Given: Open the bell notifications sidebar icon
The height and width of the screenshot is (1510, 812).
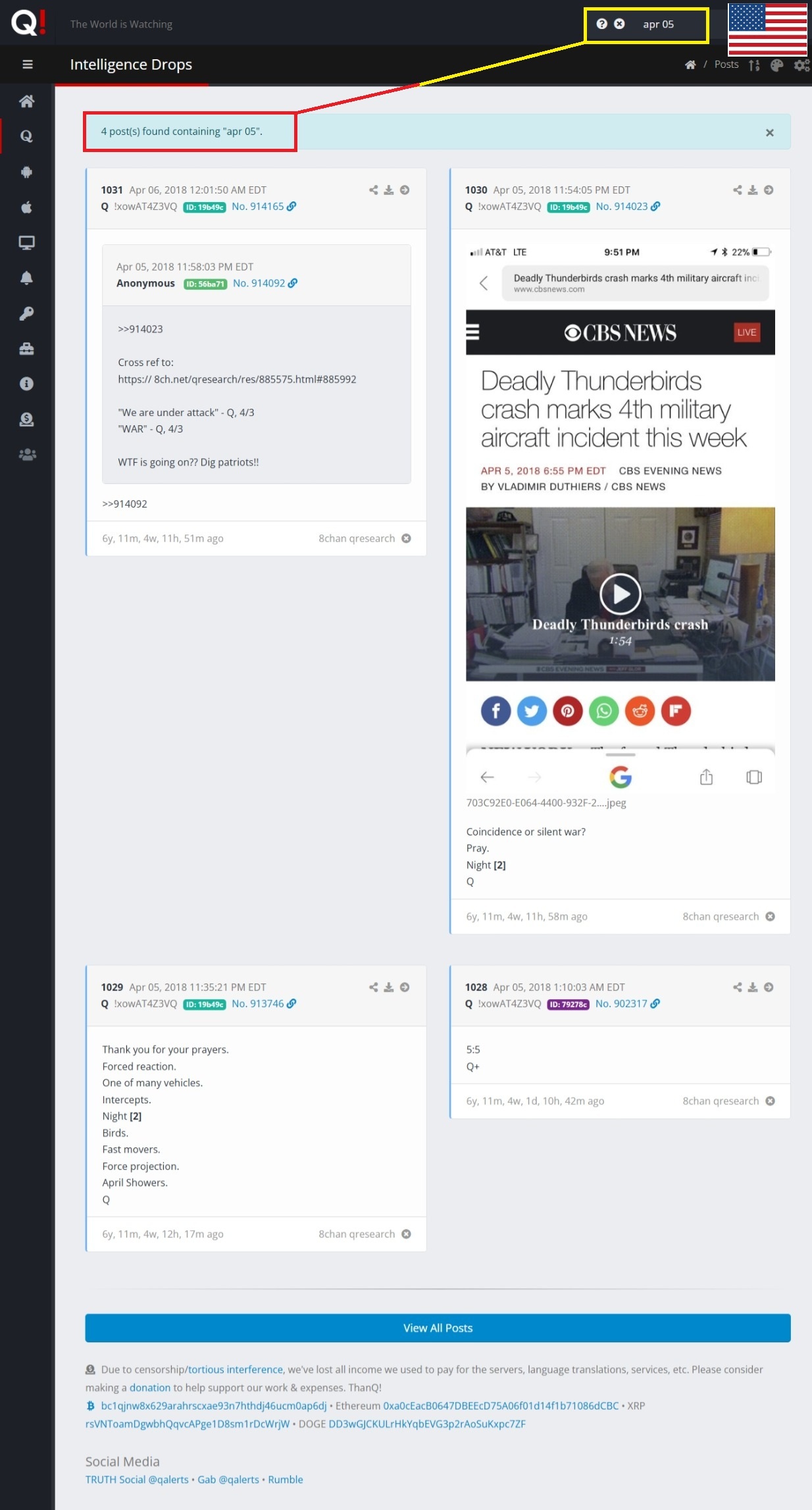Looking at the screenshot, I should 26,278.
